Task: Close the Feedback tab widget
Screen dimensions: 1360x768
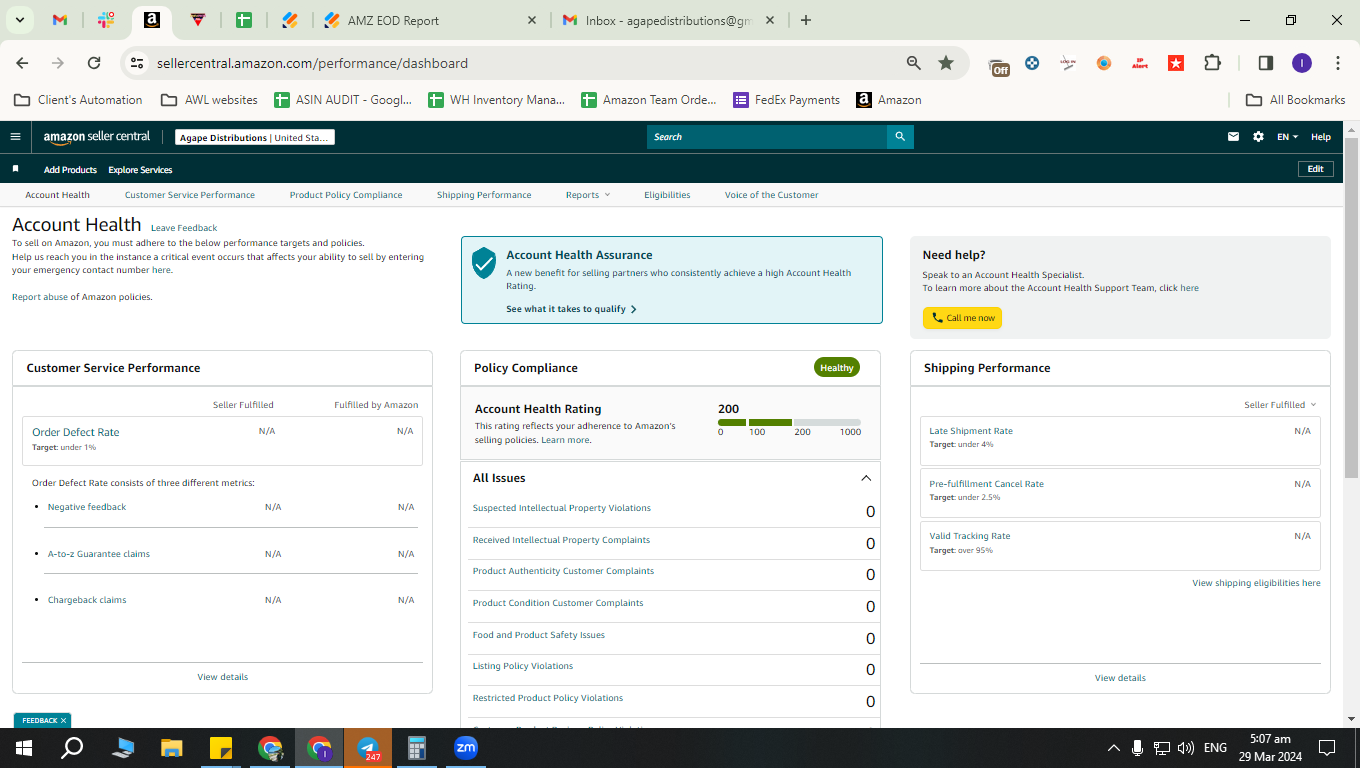Action: tap(63, 721)
